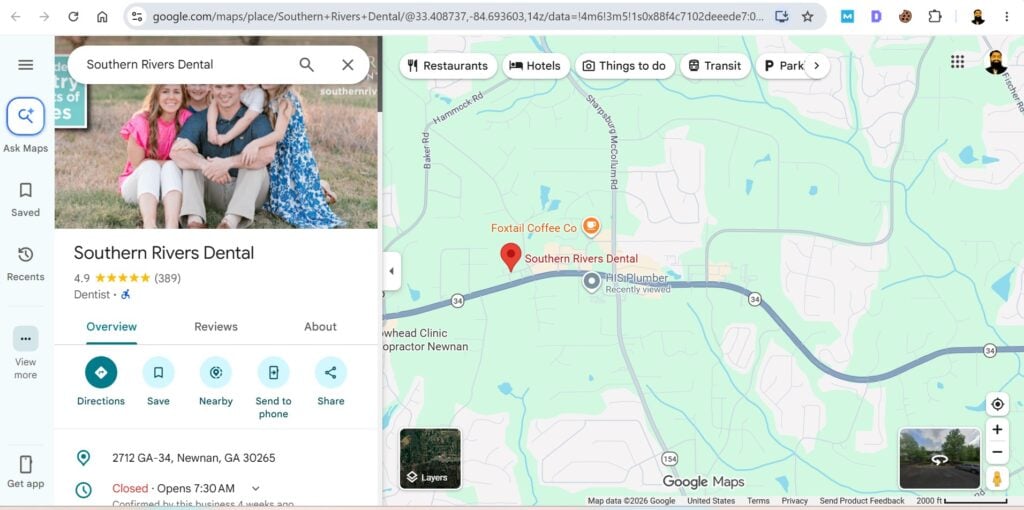Filter map by Parking chip
This screenshot has height=510, width=1024.
coord(783,66)
